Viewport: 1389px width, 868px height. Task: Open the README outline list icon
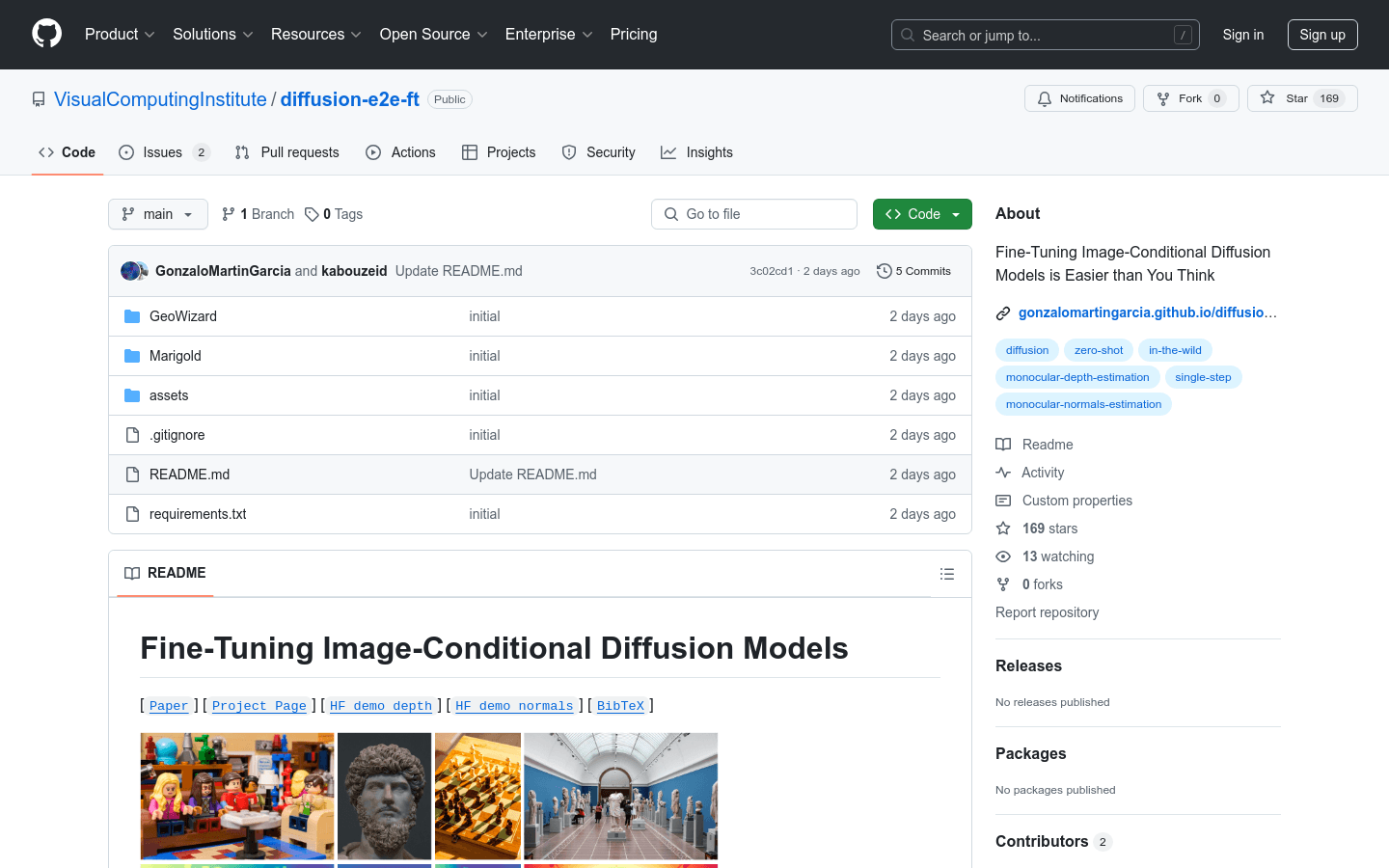tap(946, 574)
